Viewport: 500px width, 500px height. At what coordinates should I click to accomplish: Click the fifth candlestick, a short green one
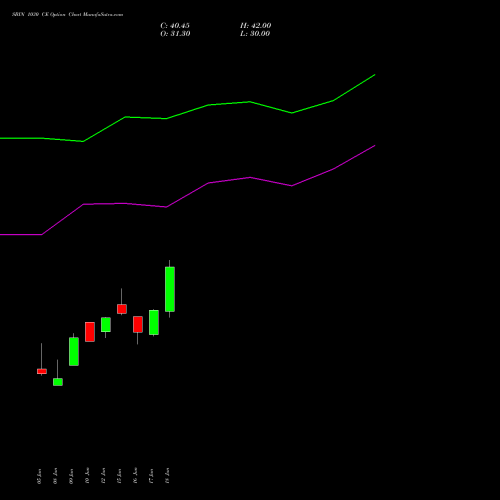106,324
